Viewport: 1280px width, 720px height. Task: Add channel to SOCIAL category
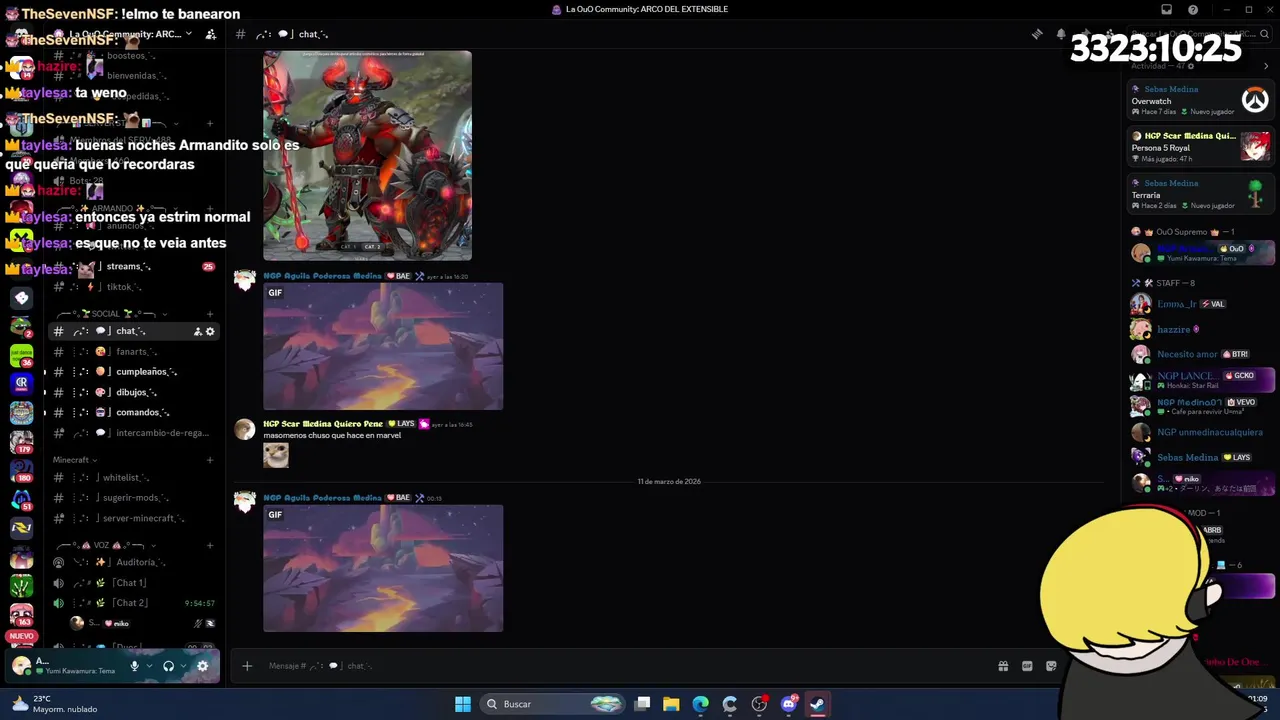[210, 314]
